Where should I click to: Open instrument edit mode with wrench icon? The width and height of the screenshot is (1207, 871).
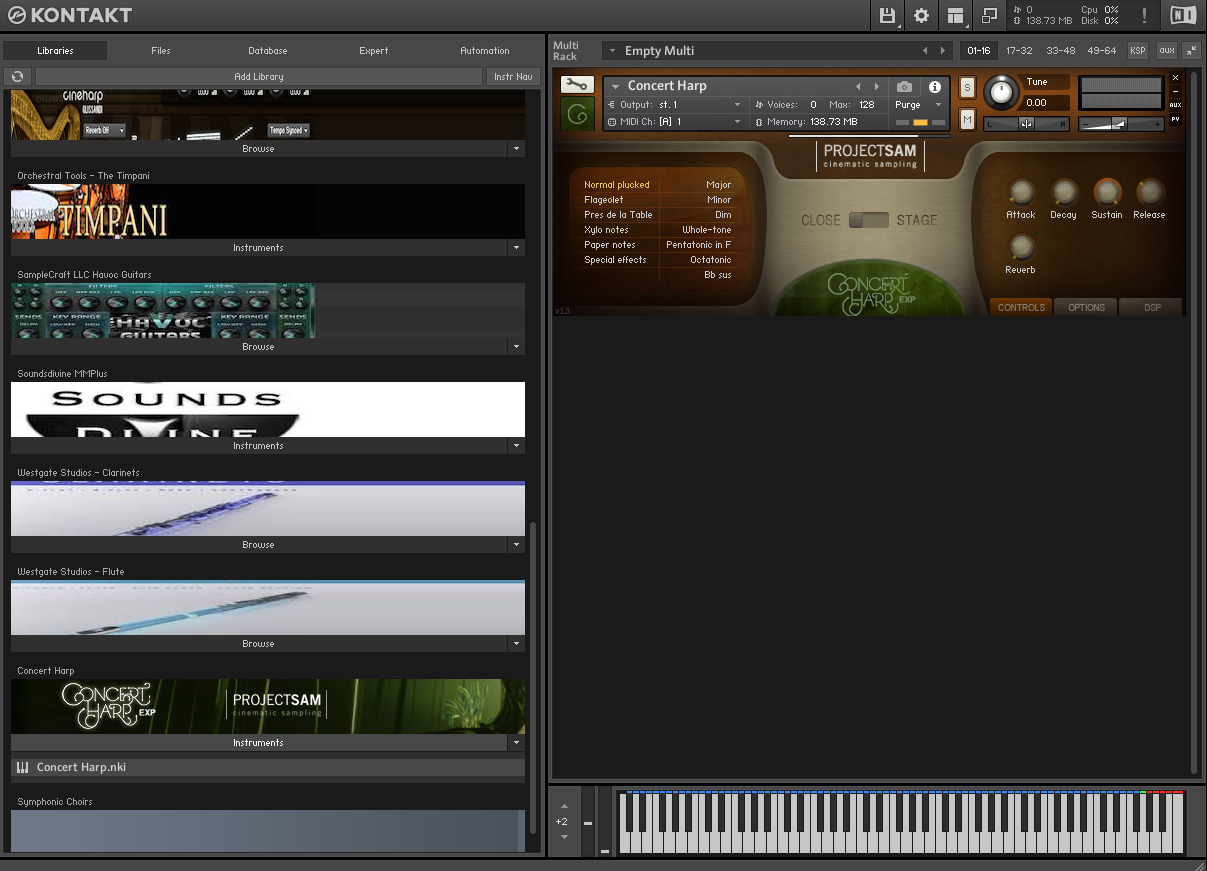[x=576, y=85]
